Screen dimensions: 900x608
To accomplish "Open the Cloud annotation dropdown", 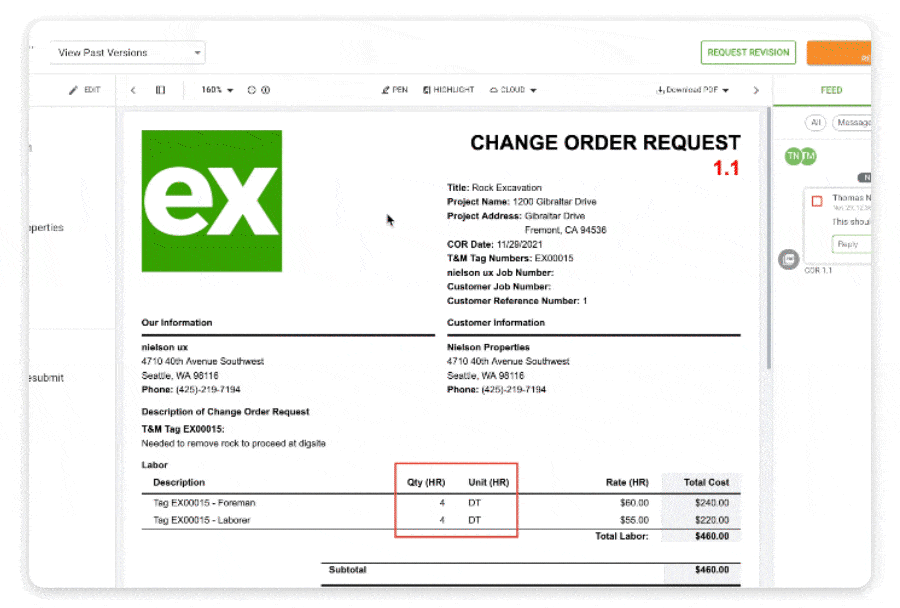I will (513, 89).
